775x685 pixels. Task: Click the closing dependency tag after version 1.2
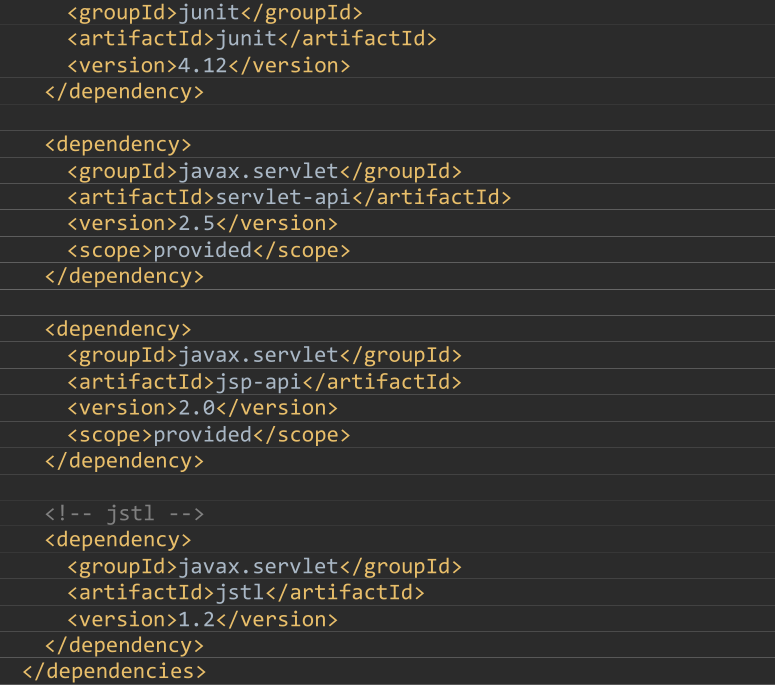[124, 645]
